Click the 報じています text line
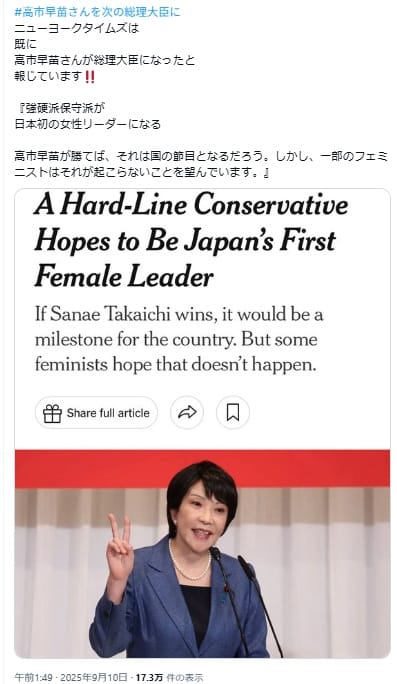 (48, 76)
